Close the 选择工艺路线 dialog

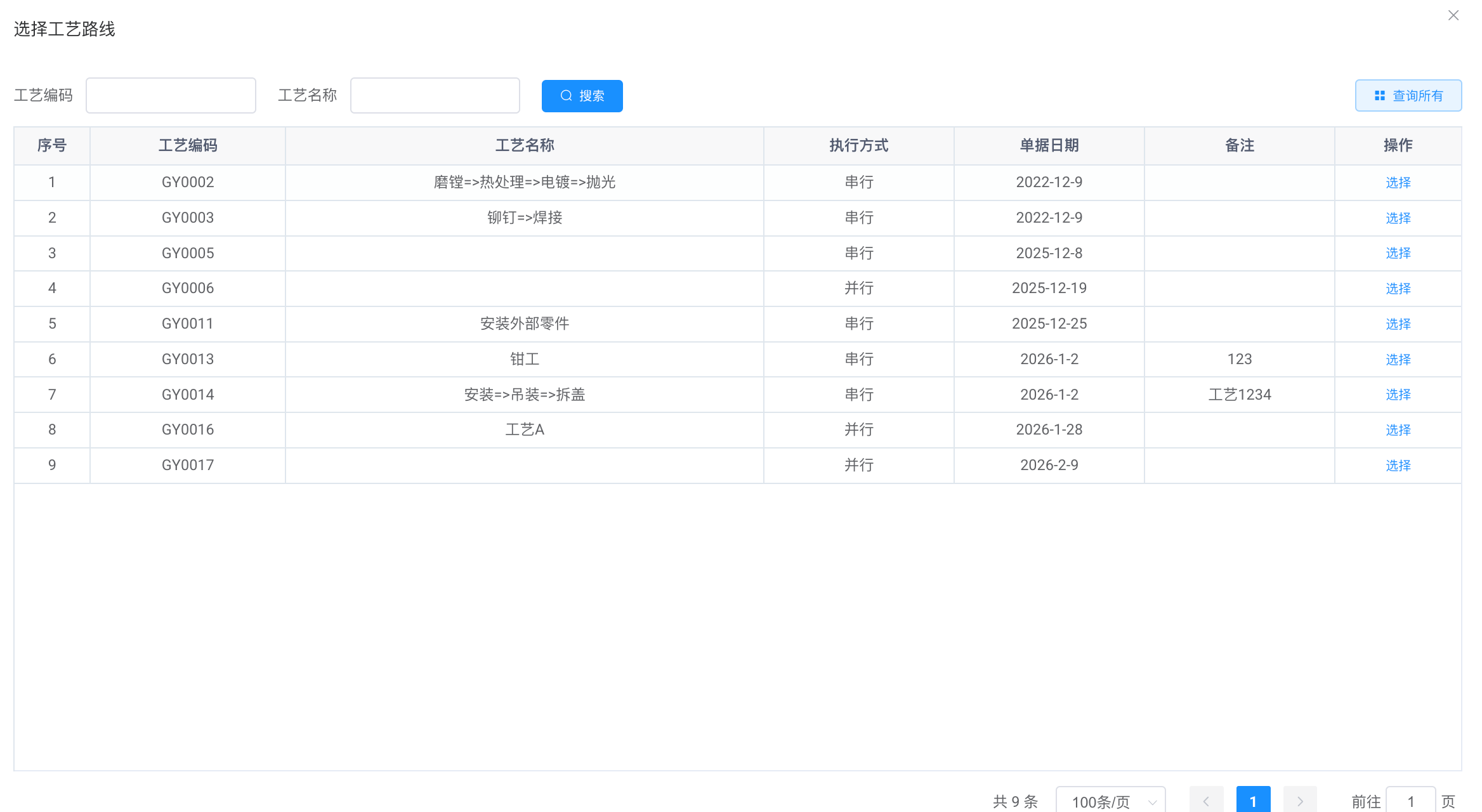pyautogui.click(x=1453, y=15)
